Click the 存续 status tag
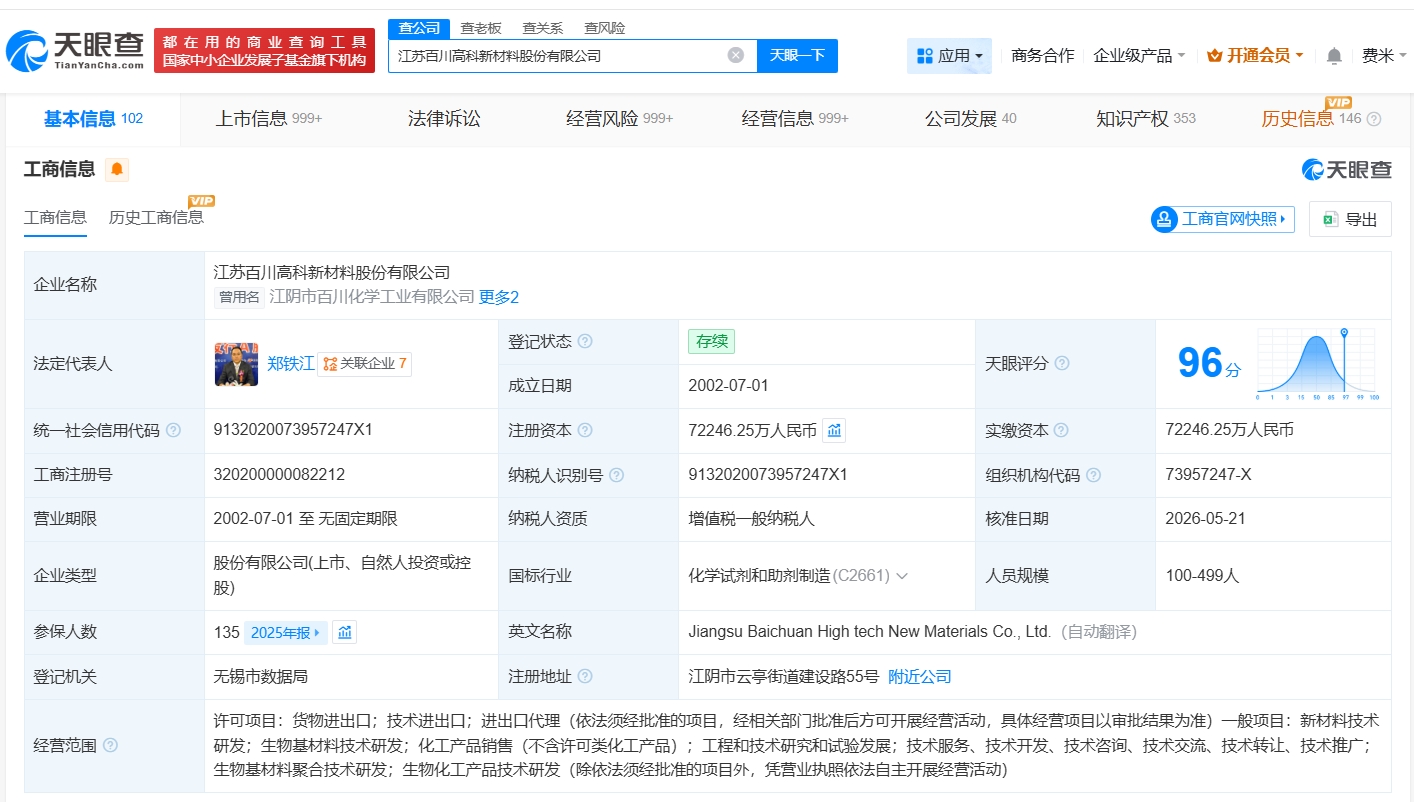 pos(711,341)
